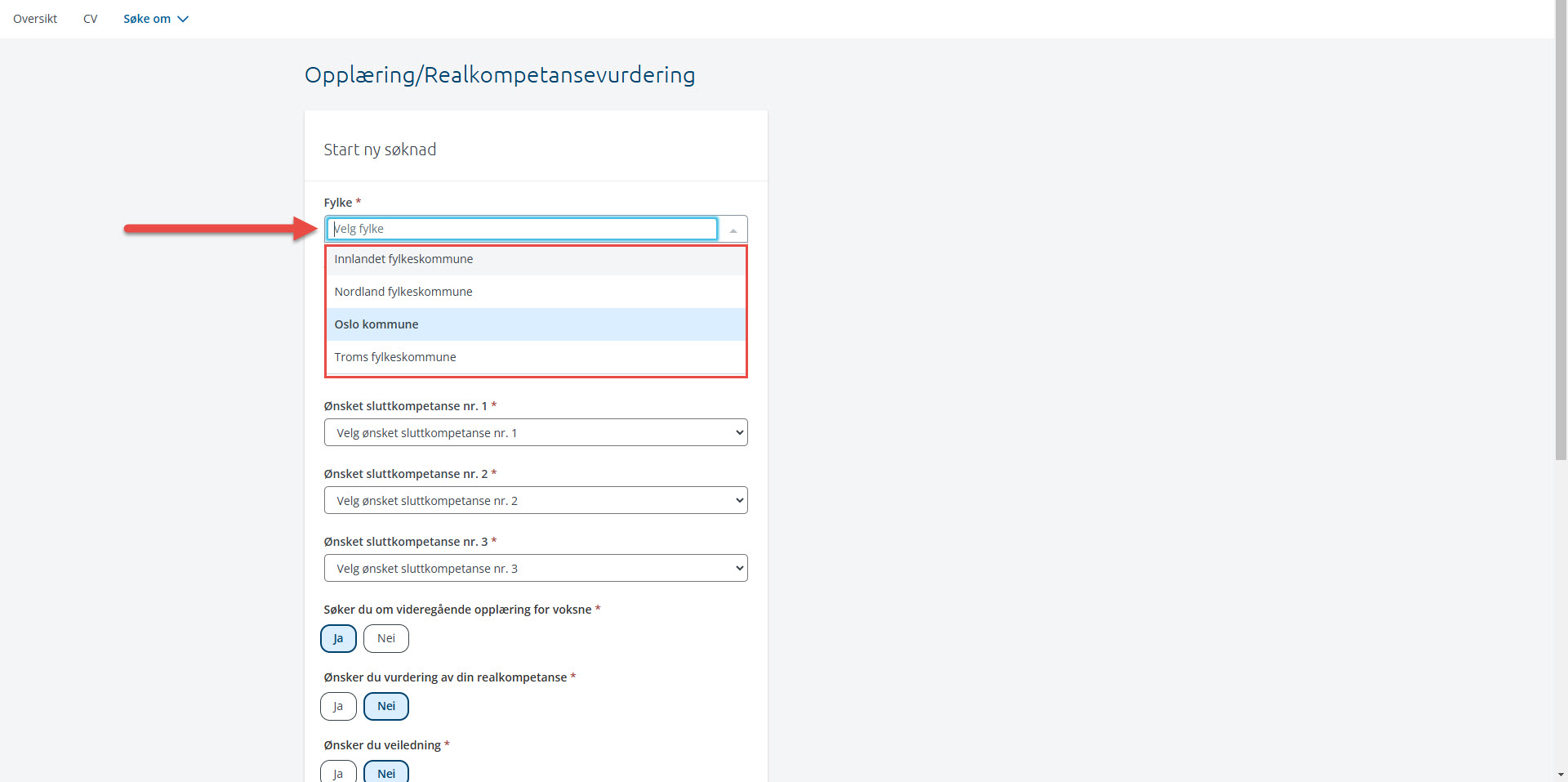The image size is (1568, 782).
Task: Select Ja for Ønsker du veiledning
Action: [338, 772]
